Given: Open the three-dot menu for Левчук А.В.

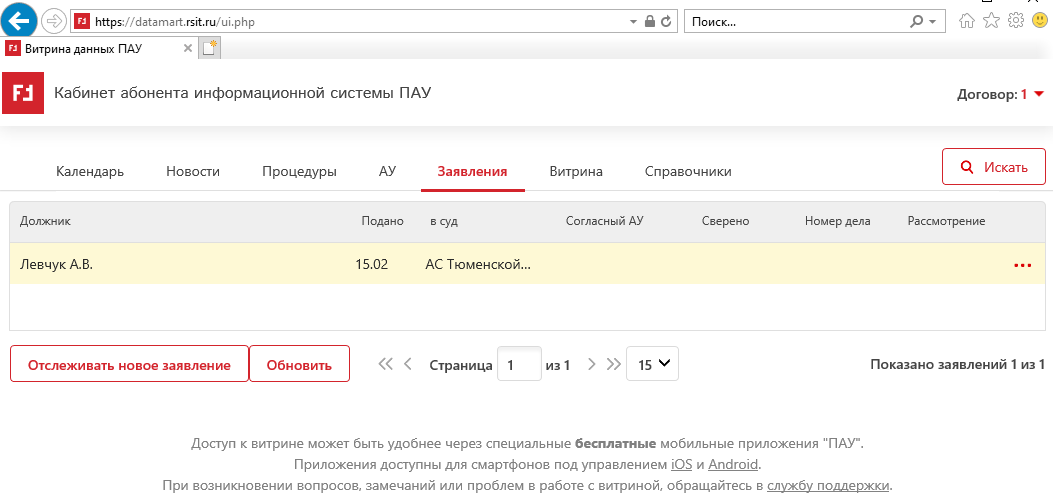Looking at the screenshot, I should coord(1022,265).
